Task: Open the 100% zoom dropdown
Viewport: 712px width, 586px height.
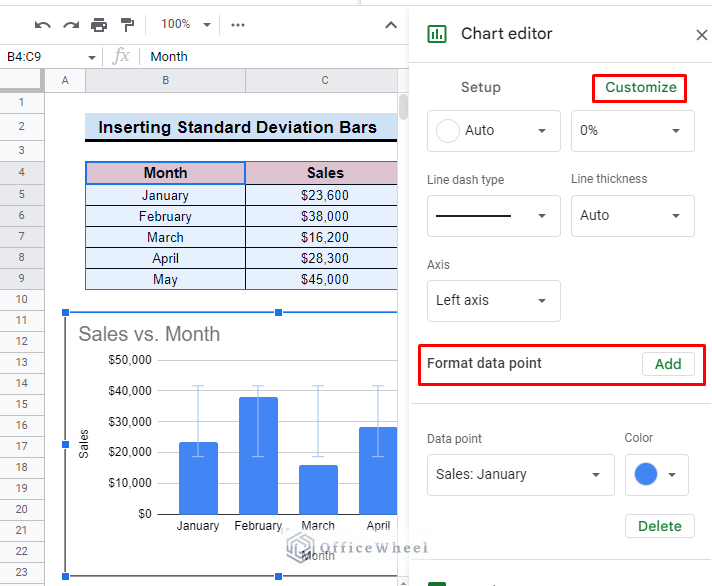Action: tap(186, 24)
